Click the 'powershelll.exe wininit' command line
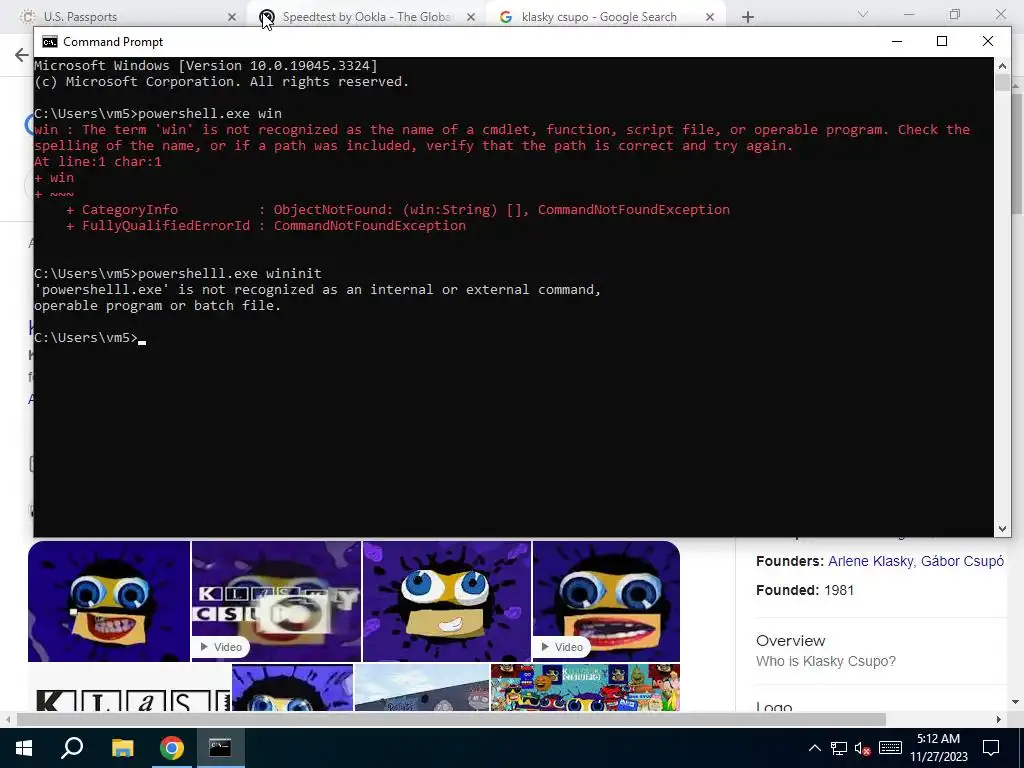 [178, 274]
